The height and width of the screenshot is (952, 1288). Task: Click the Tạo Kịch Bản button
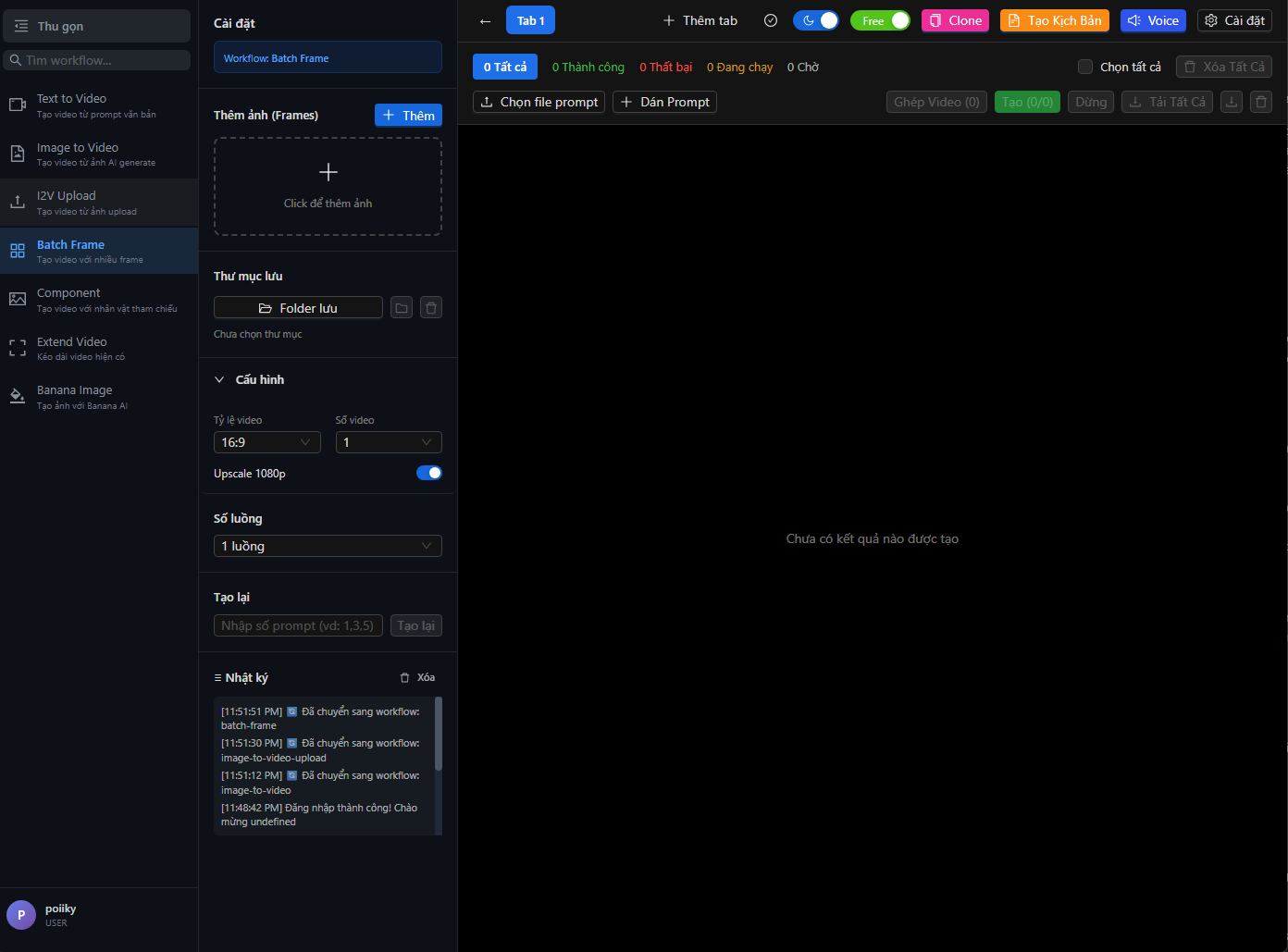point(1054,20)
